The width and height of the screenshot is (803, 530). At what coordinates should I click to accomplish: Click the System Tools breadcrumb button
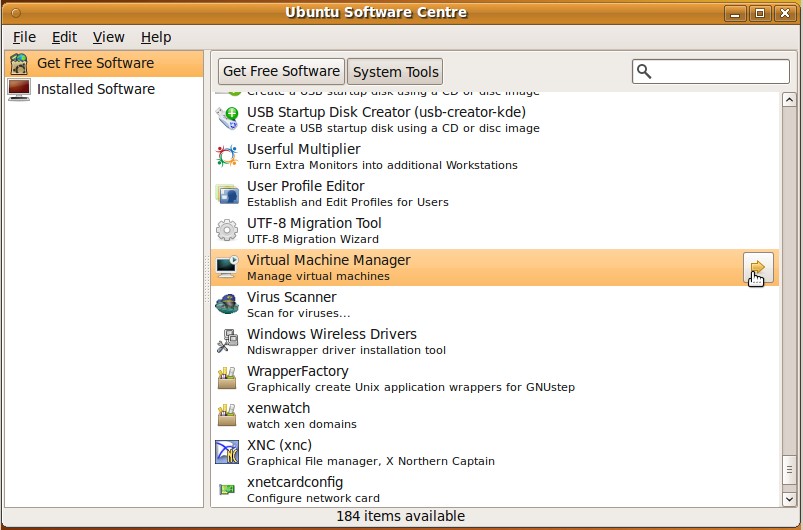pos(395,71)
